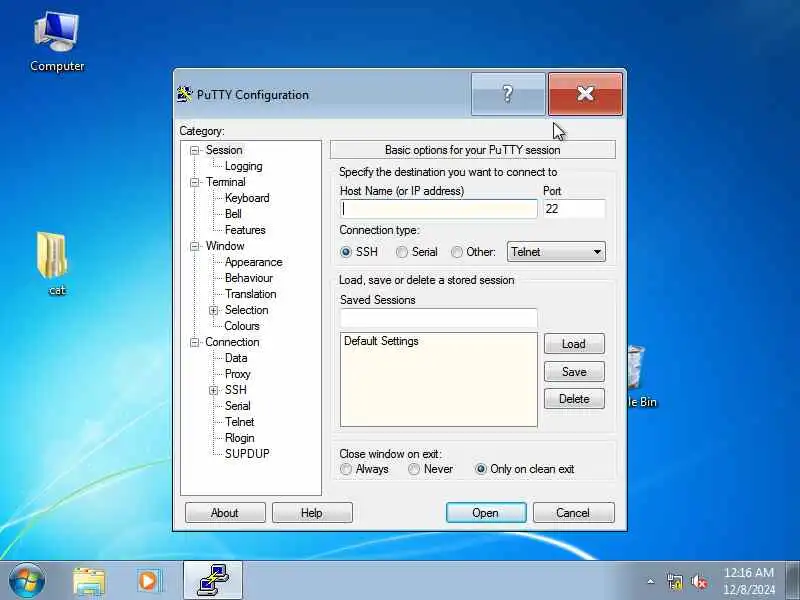Open Windows Explorer from taskbar
Screen dimensions: 800x600
tap(89, 581)
